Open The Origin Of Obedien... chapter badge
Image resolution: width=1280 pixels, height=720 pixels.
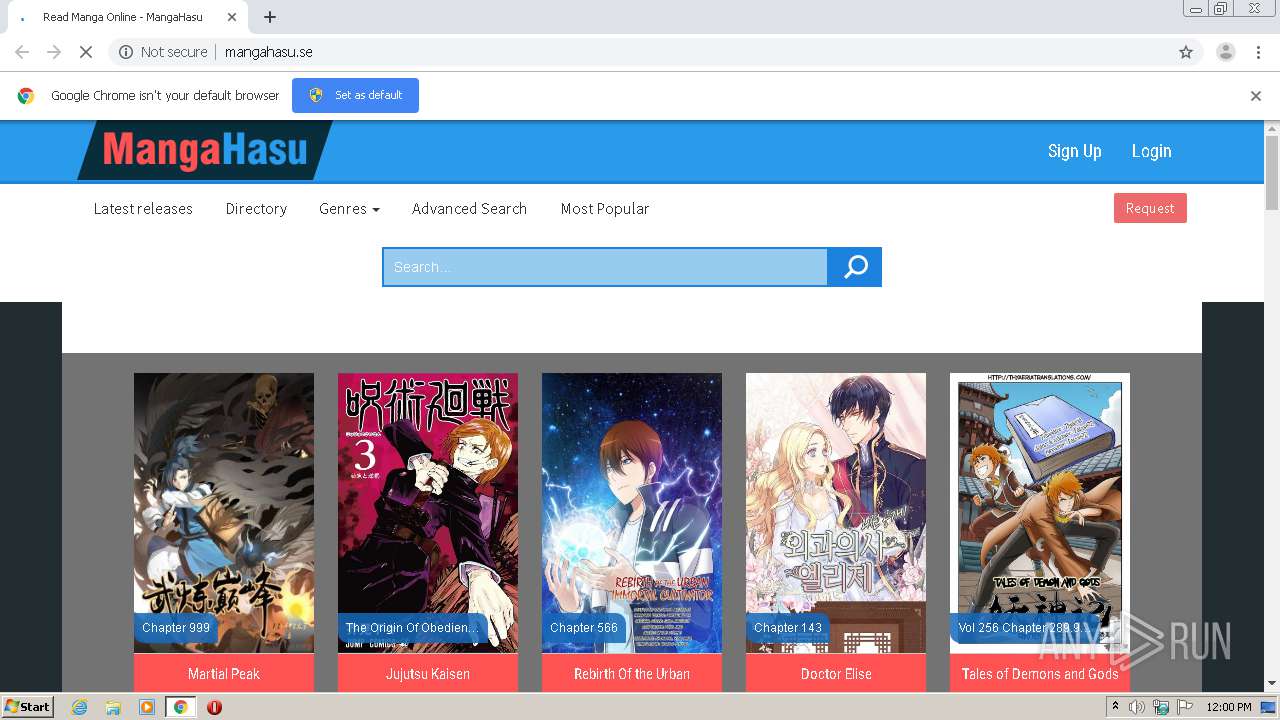[x=411, y=628]
